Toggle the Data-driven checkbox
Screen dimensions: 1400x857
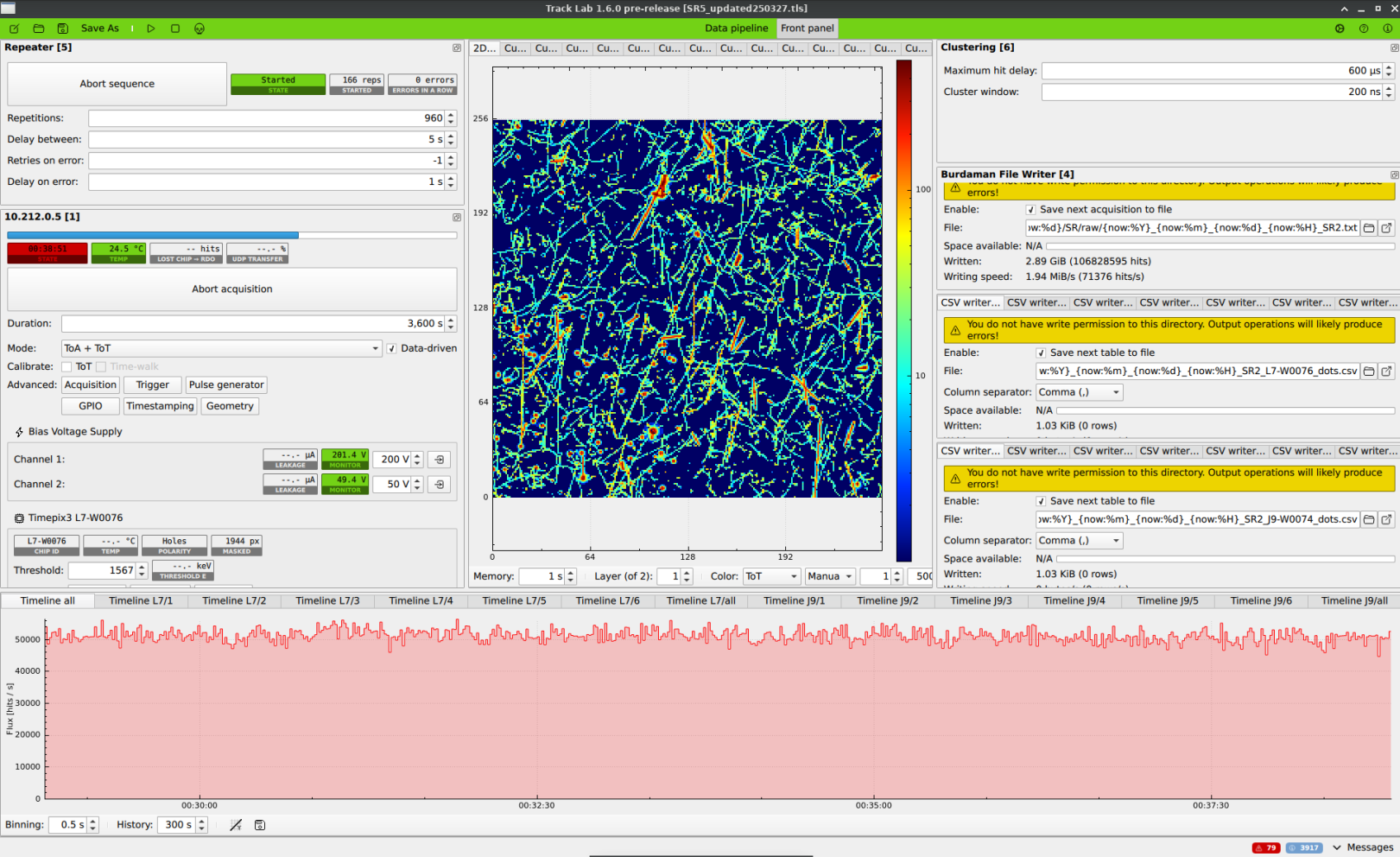pos(392,348)
